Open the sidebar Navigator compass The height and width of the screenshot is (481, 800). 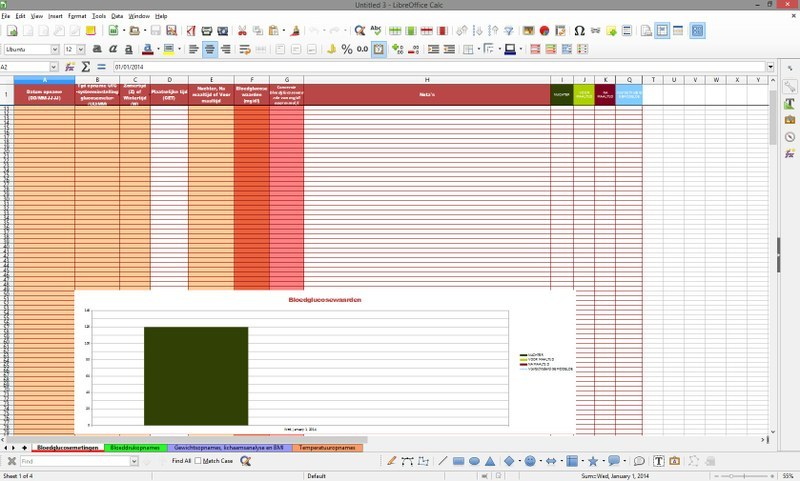pos(790,137)
